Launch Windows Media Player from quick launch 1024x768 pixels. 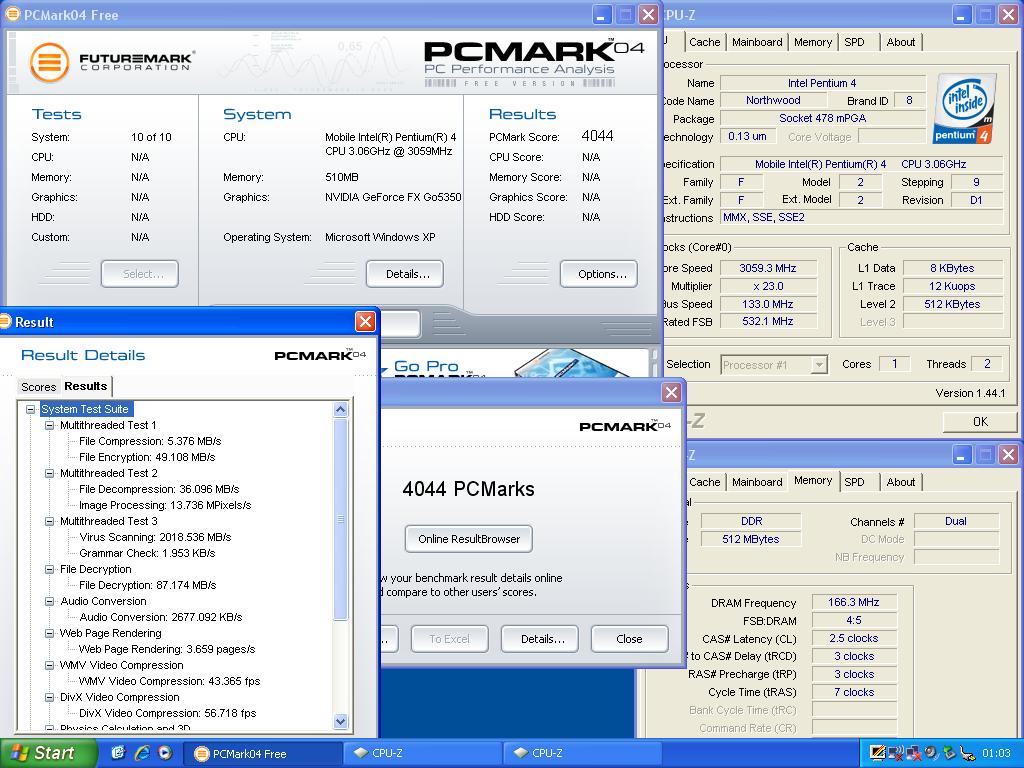click(x=165, y=753)
